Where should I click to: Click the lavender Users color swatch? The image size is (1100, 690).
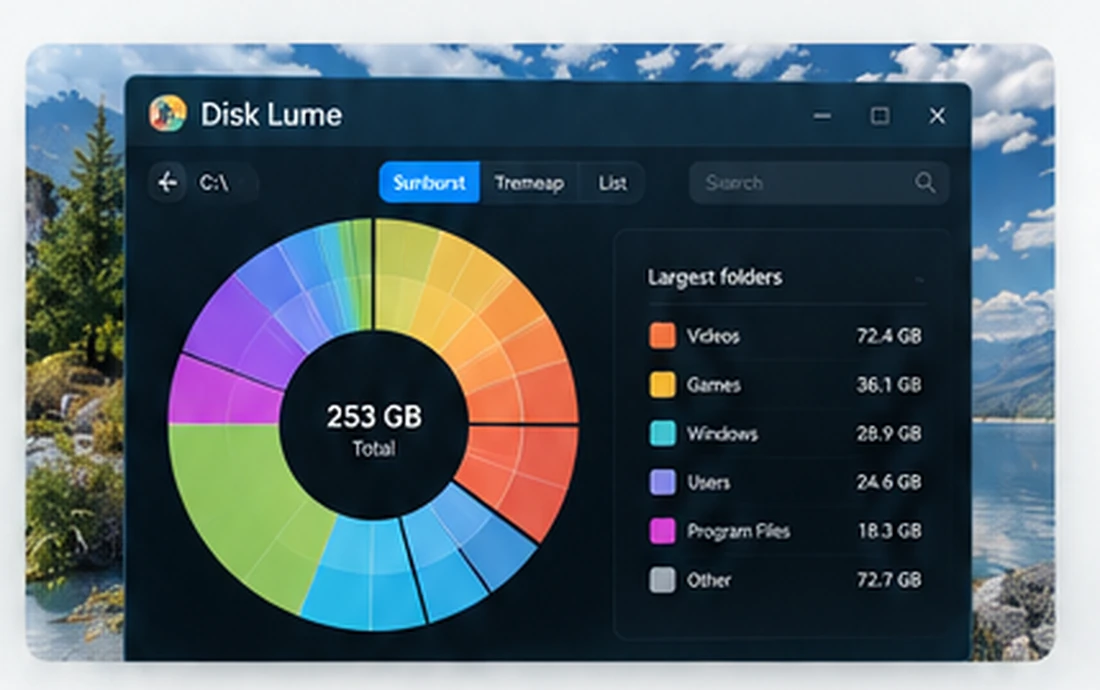(662, 482)
